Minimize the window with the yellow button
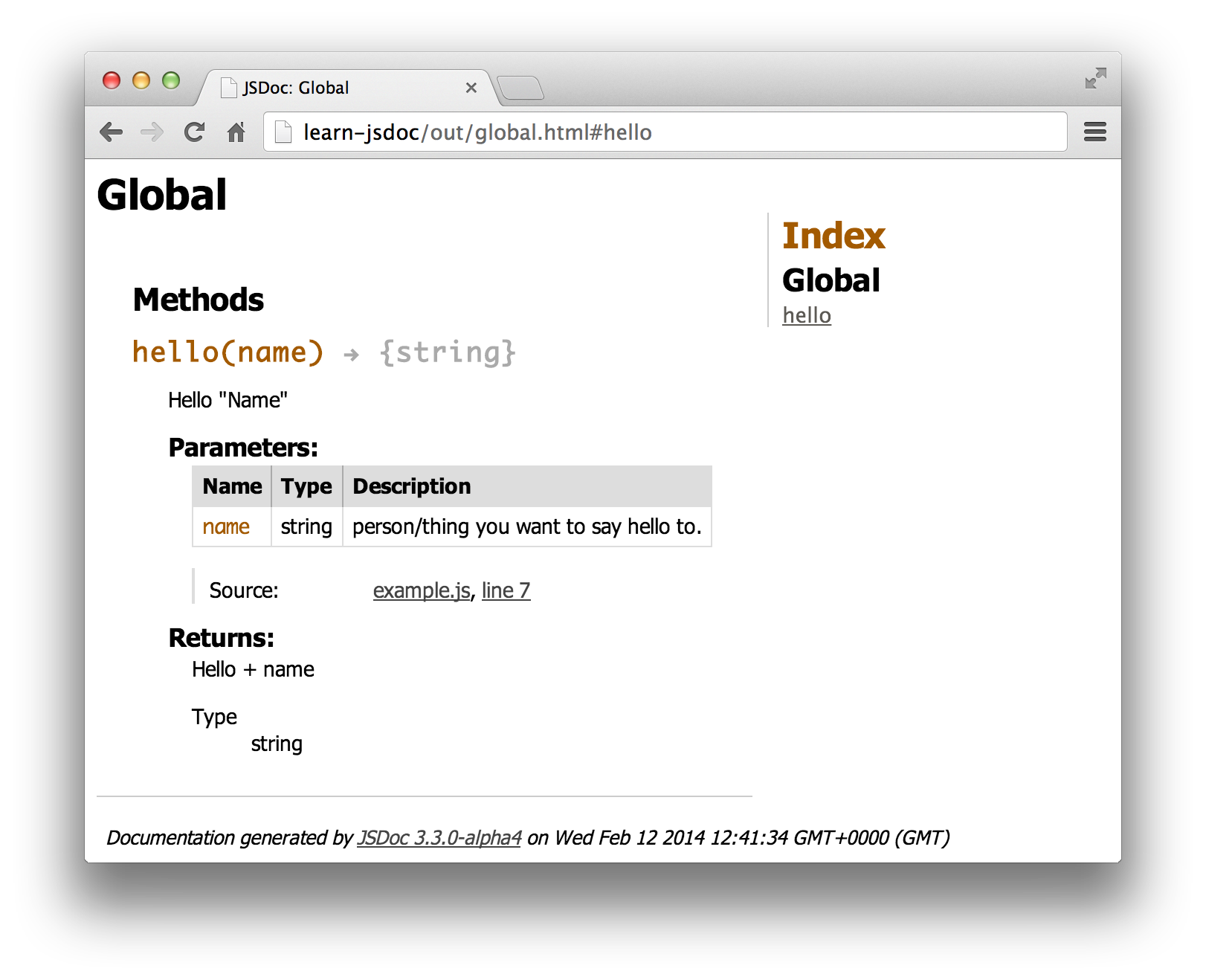 [x=141, y=81]
